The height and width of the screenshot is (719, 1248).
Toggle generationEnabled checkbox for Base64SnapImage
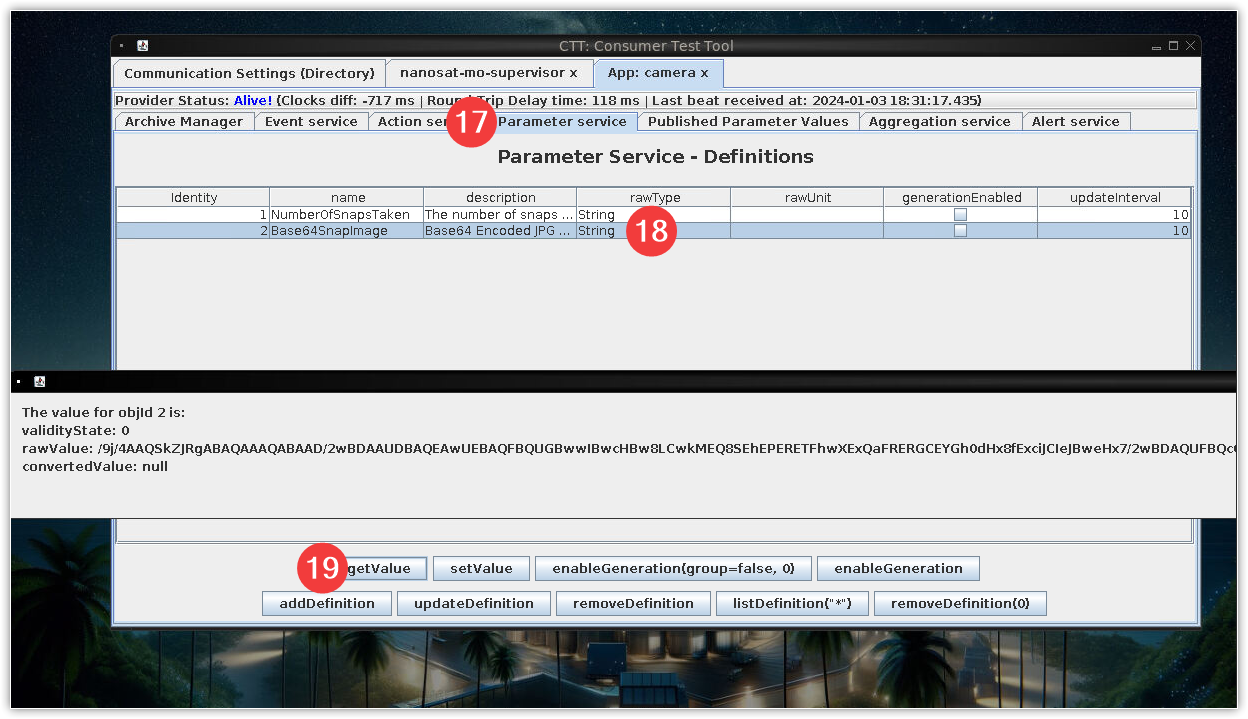point(960,231)
